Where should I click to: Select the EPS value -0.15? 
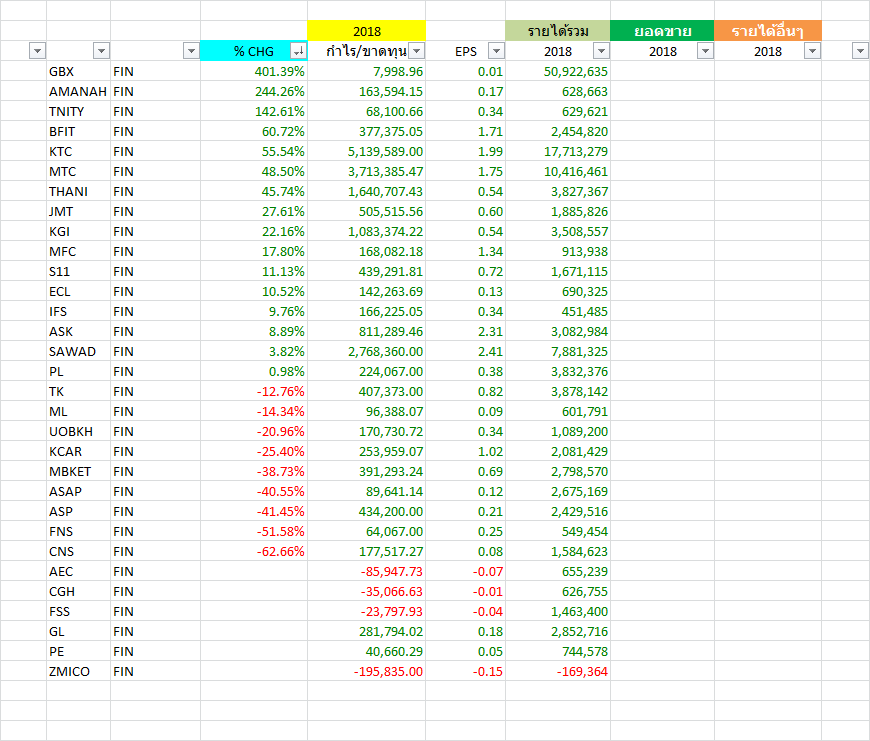[466, 672]
